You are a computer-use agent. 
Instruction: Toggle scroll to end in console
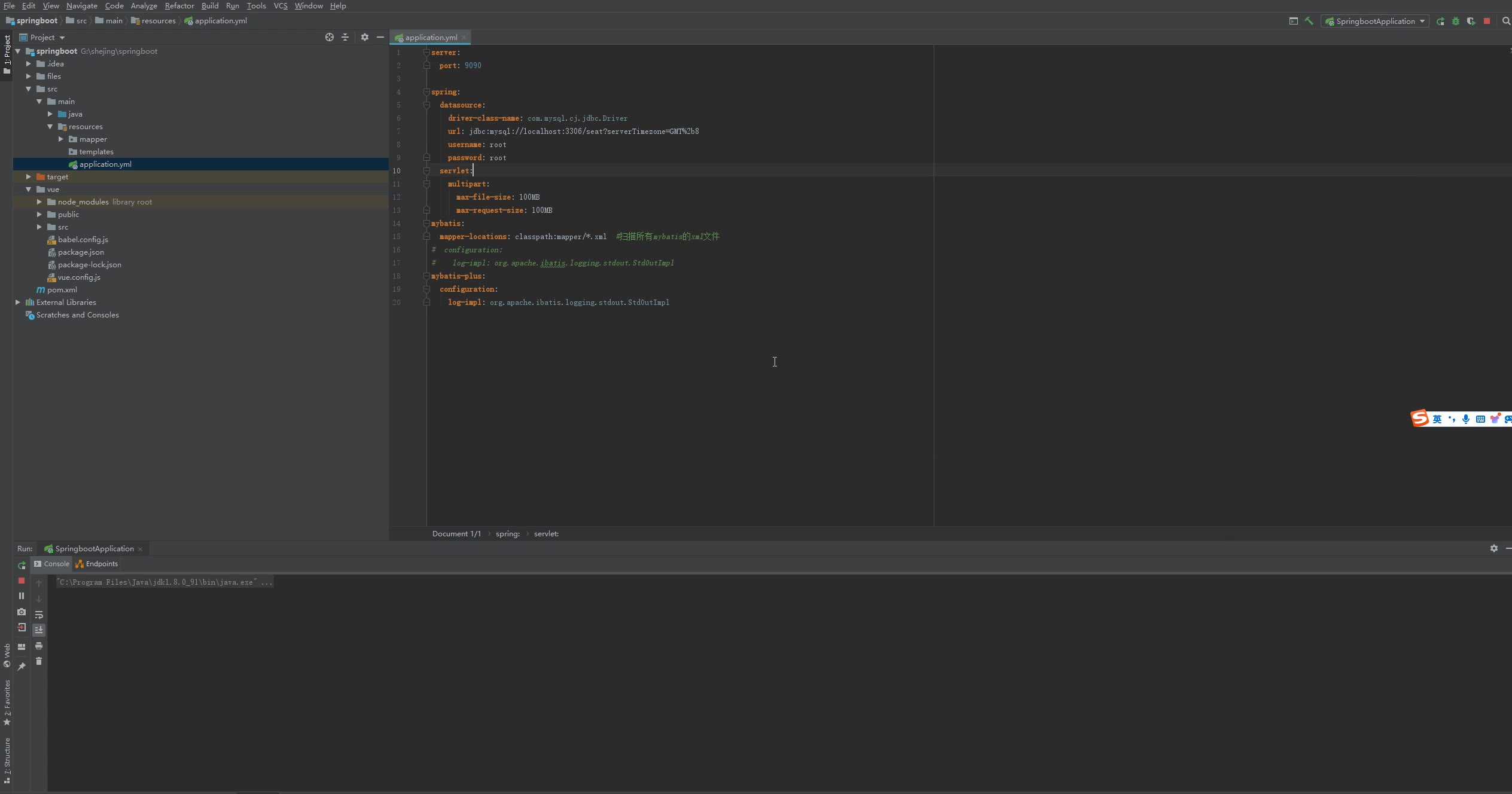39,630
